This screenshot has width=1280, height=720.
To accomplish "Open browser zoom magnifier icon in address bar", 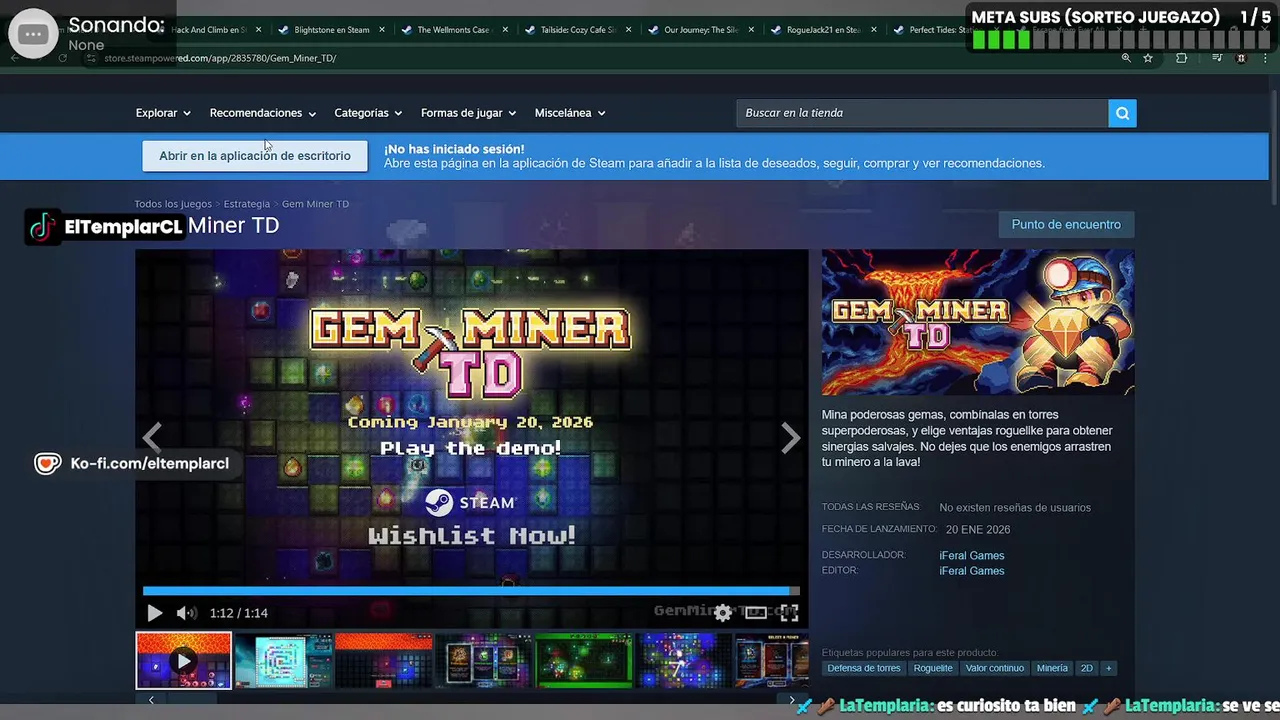I will (x=1126, y=58).
